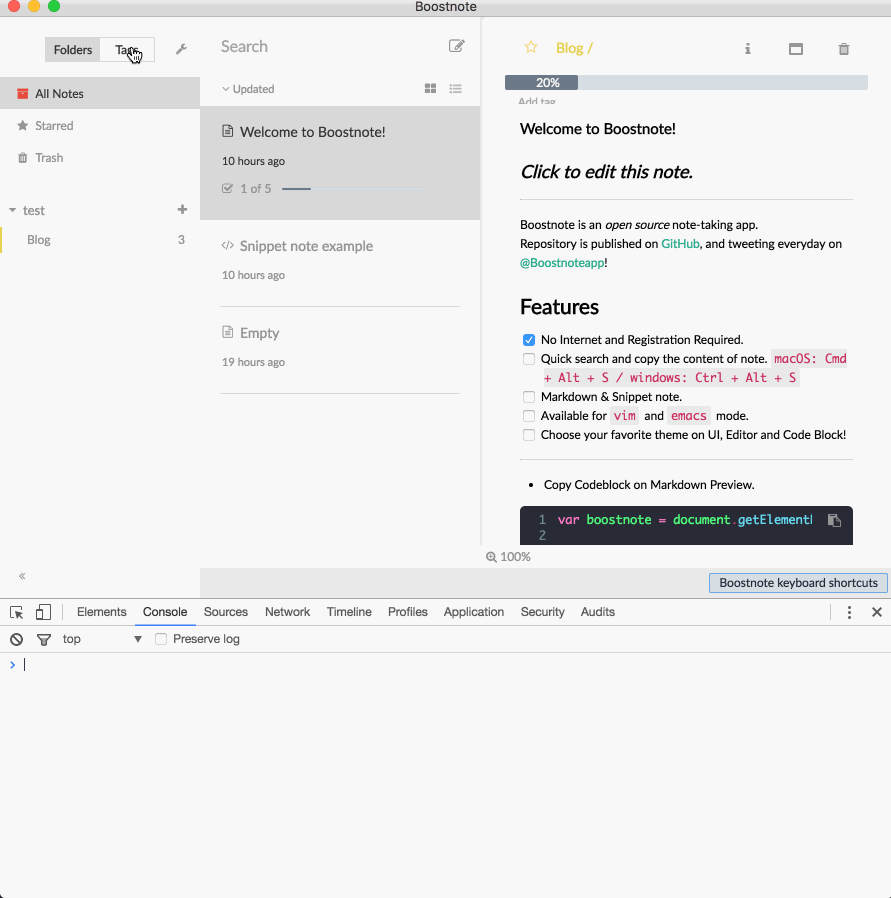
Task: Switch sidebar to Tags tab
Action: 127,50
